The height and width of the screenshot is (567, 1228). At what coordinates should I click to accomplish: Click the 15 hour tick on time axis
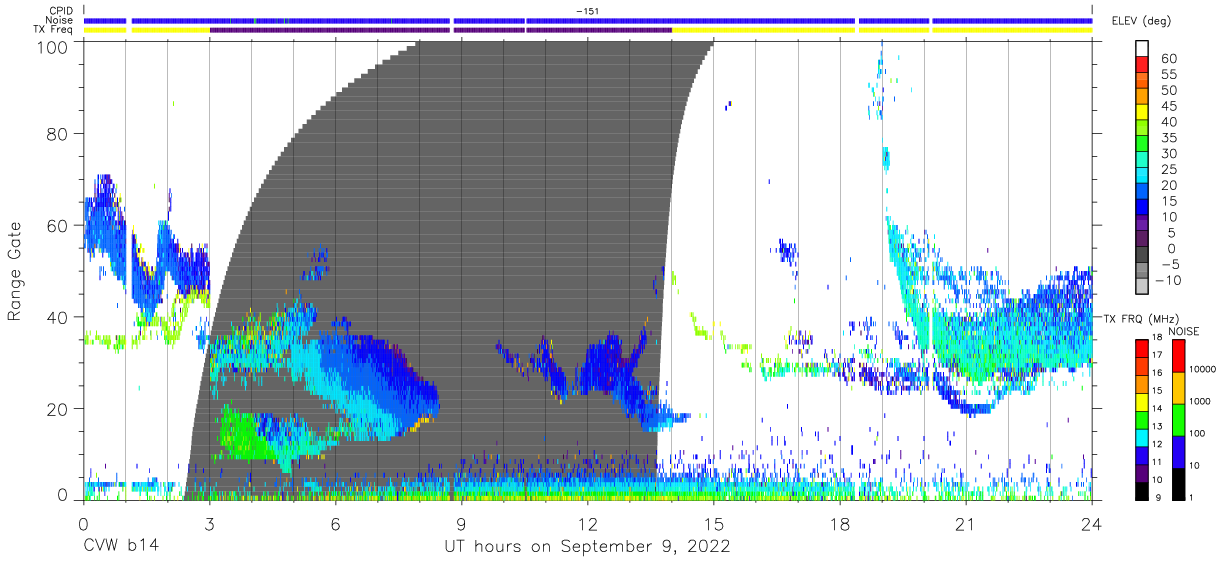713,524
